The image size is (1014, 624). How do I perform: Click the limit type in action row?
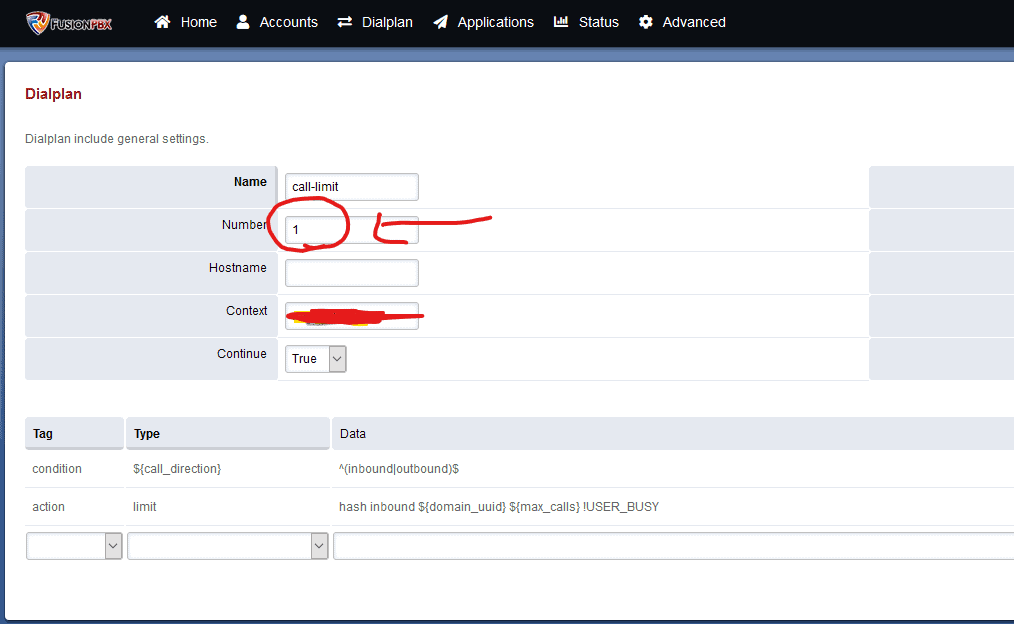(x=145, y=507)
